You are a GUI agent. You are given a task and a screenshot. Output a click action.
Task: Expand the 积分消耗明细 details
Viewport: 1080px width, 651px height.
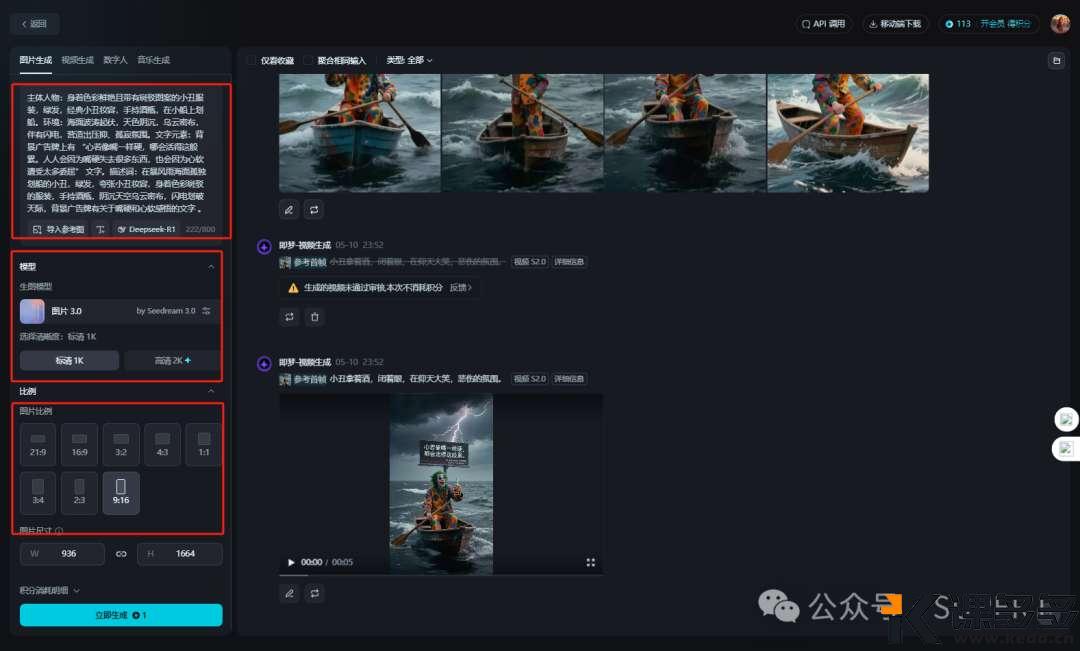click(x=50, y=591)
